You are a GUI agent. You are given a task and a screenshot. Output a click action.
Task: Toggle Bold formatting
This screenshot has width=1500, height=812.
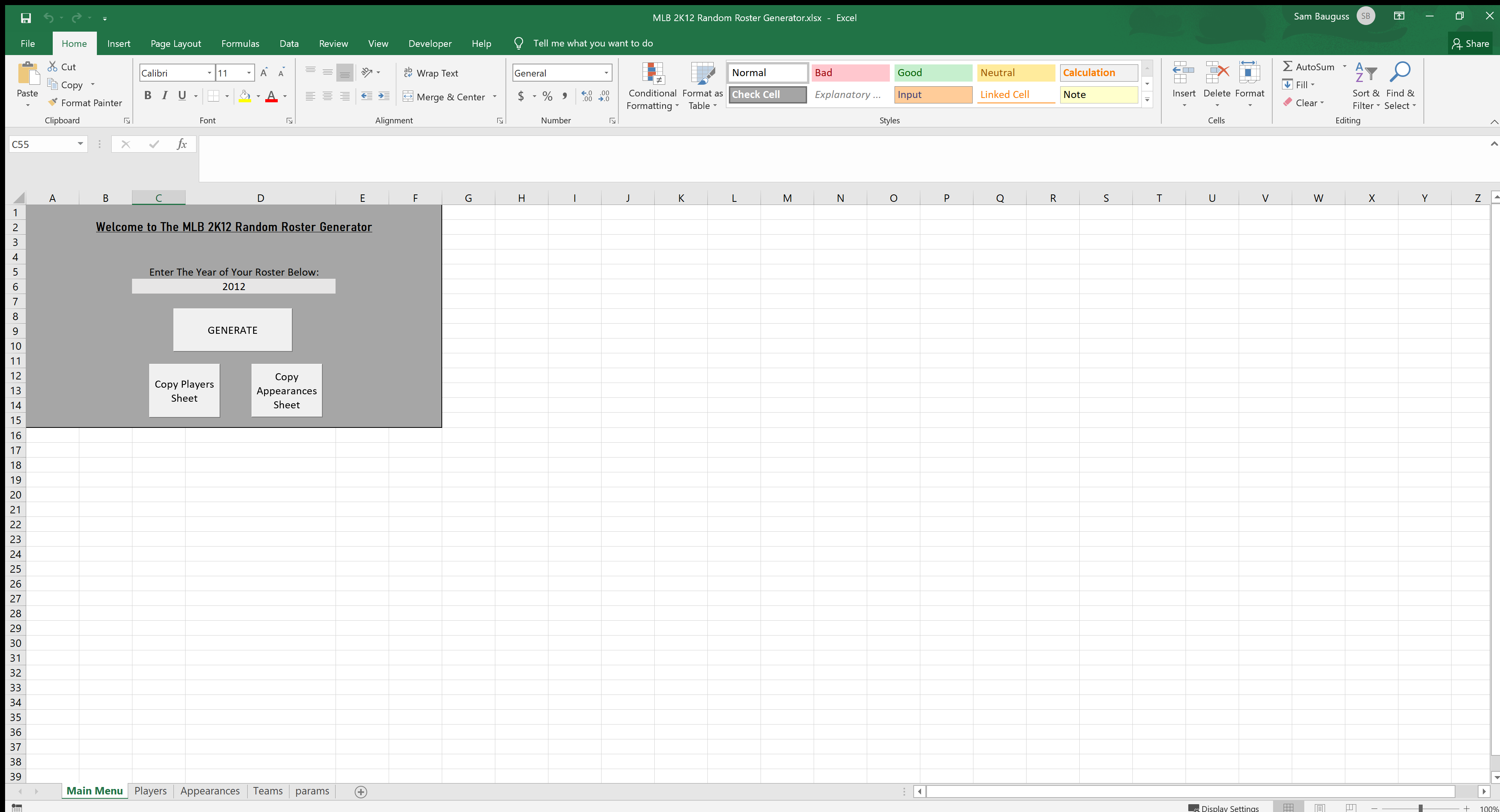(x=147, y=96)
